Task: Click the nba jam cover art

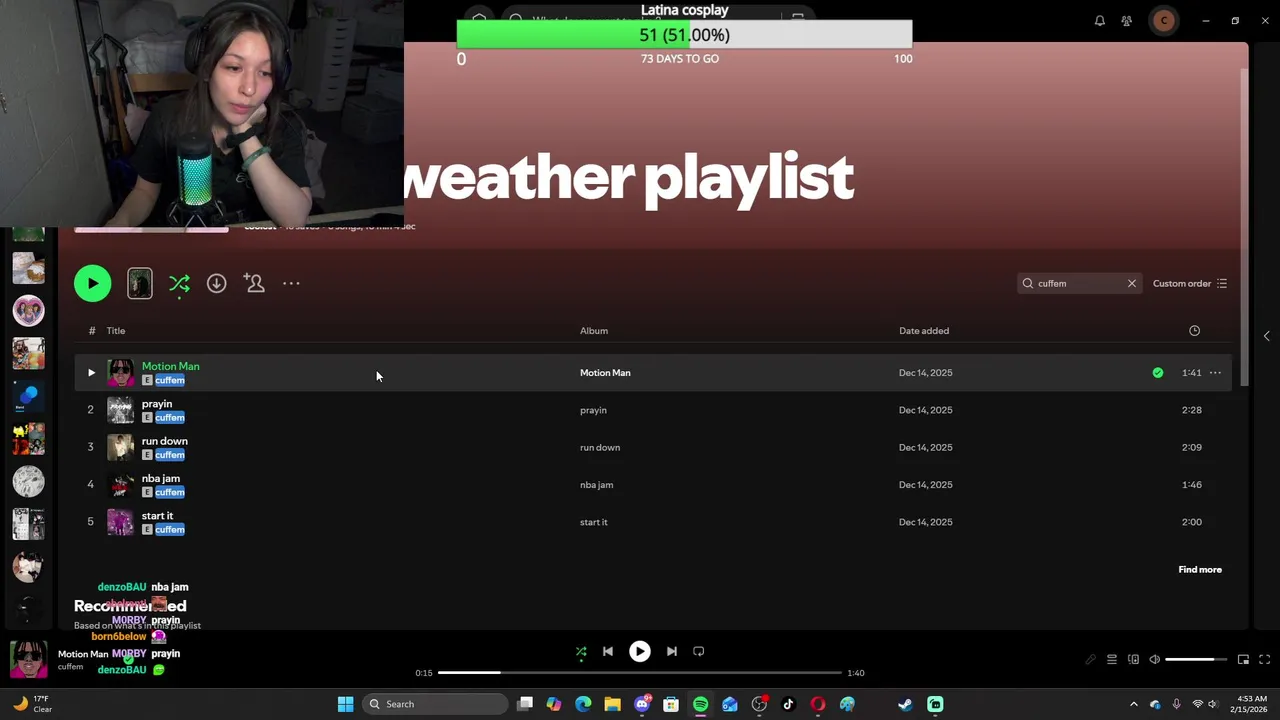Action: [x=120, y=485]
